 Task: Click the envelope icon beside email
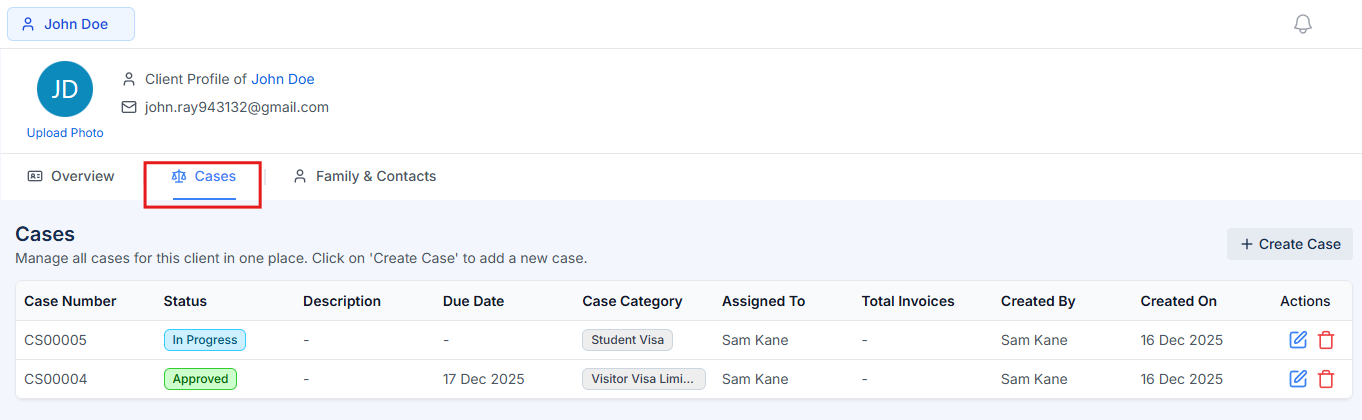(129, 107)
